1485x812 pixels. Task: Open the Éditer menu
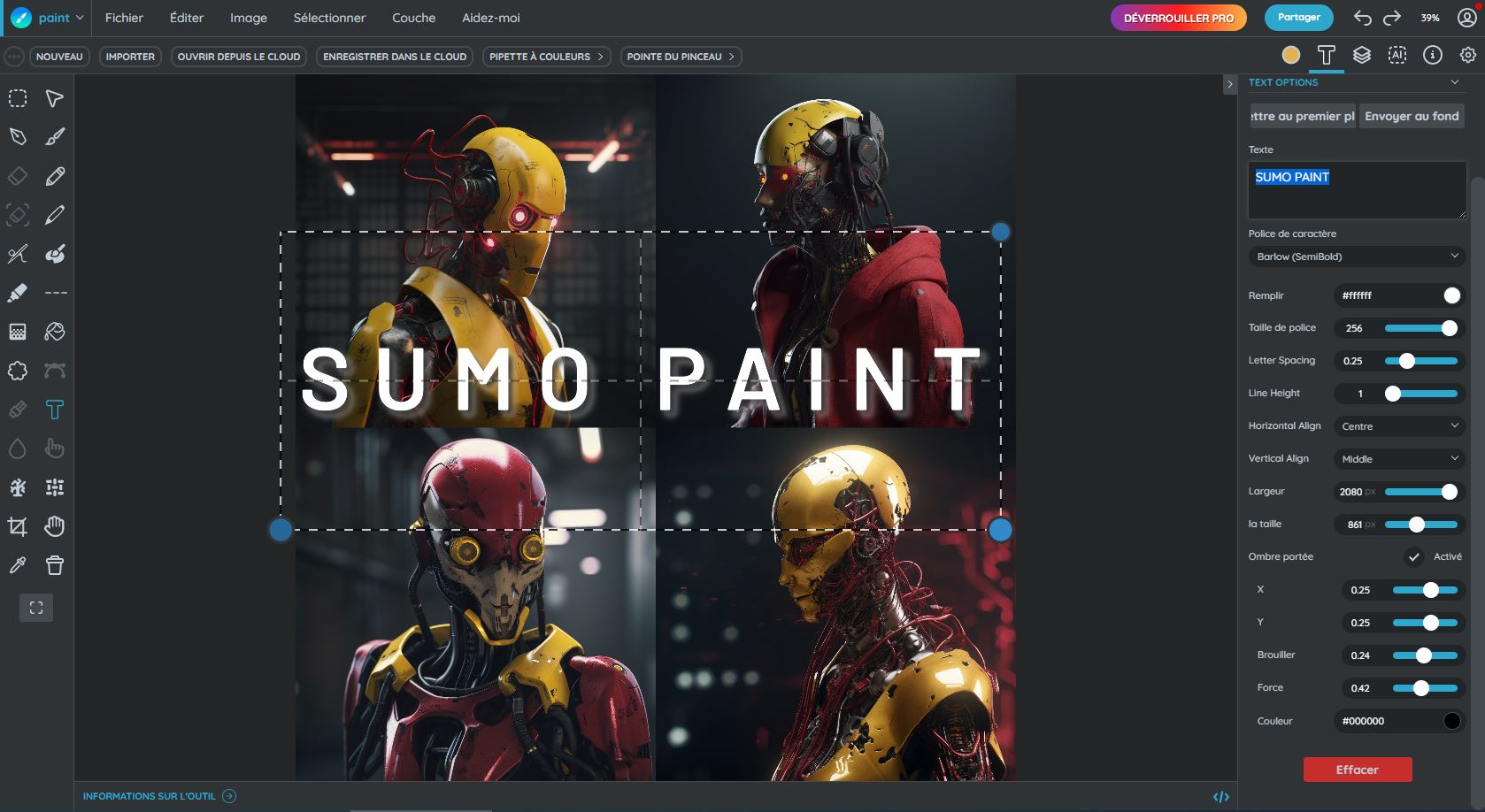(x=187, y=18)
